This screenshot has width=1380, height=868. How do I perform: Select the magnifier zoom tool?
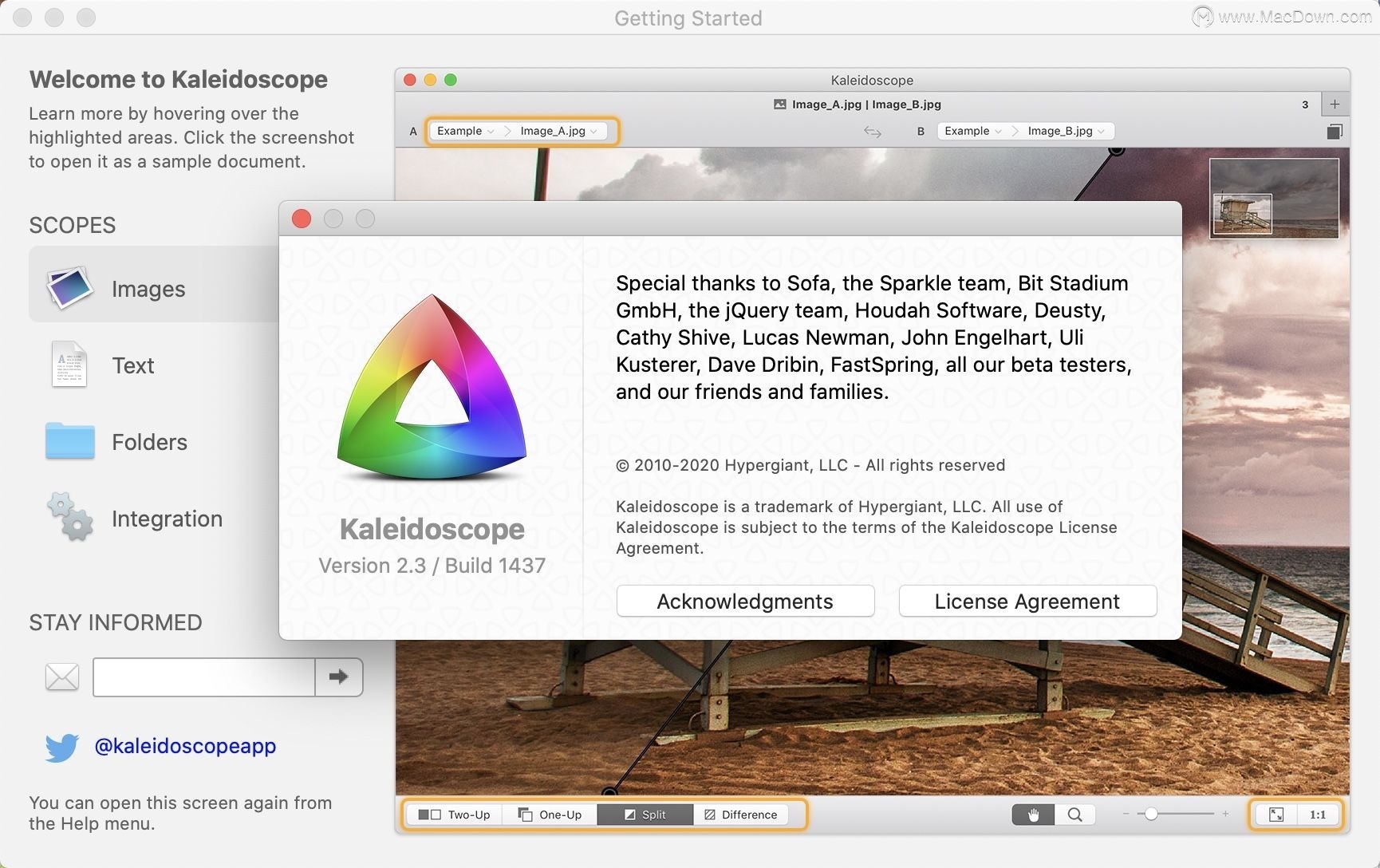tap(1075, 815)
